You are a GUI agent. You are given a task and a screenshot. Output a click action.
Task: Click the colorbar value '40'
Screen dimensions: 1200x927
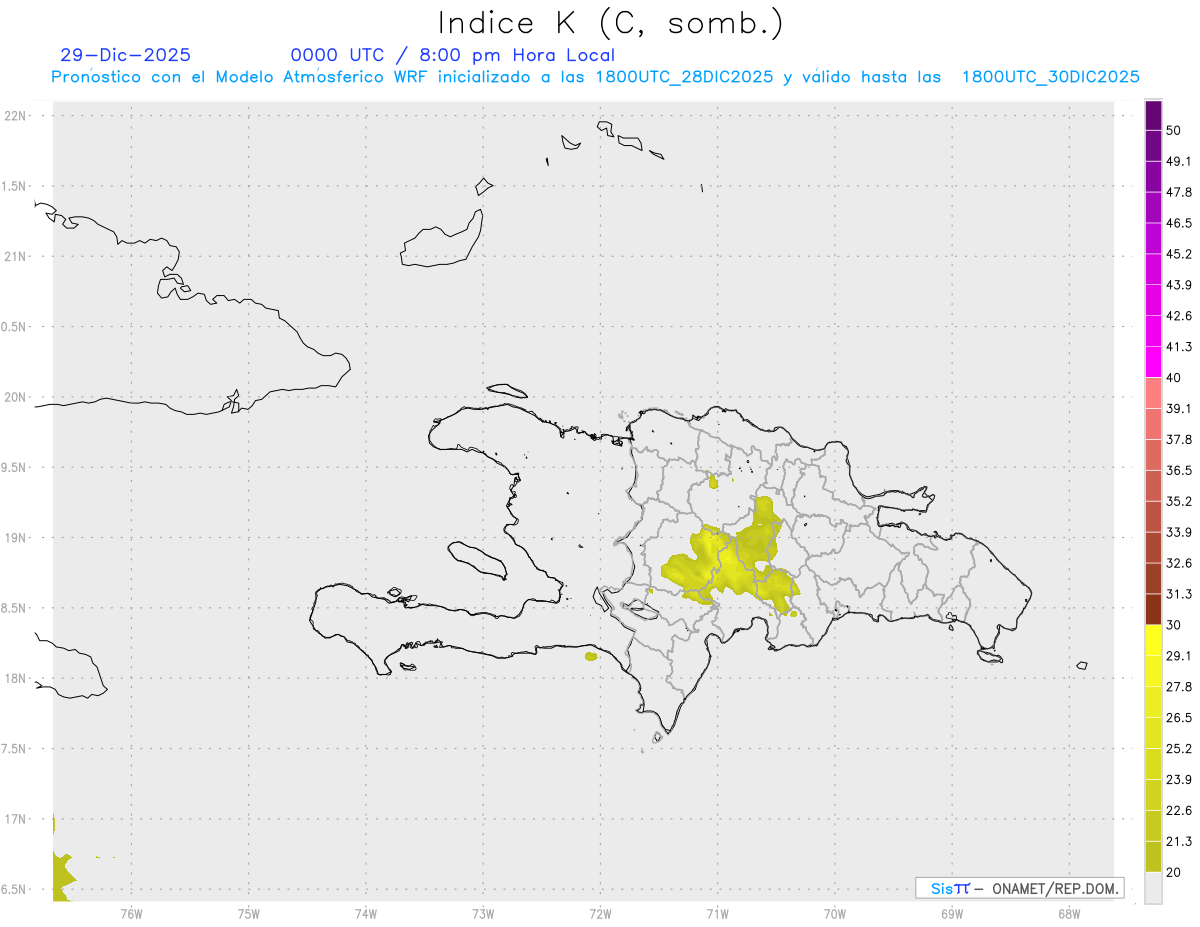tap(1174, 378)
